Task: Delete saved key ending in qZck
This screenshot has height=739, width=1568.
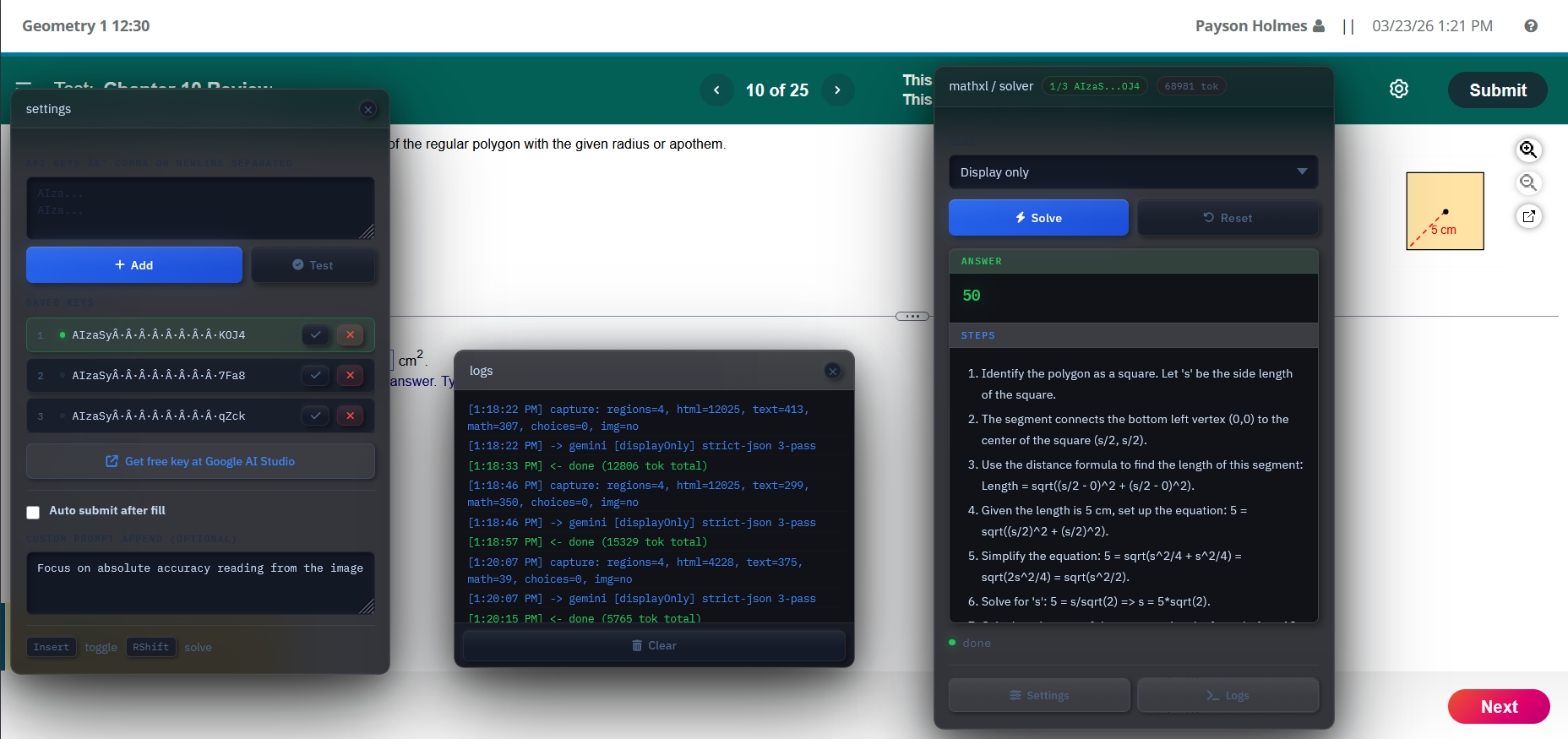Action: [x=350, y=416]
